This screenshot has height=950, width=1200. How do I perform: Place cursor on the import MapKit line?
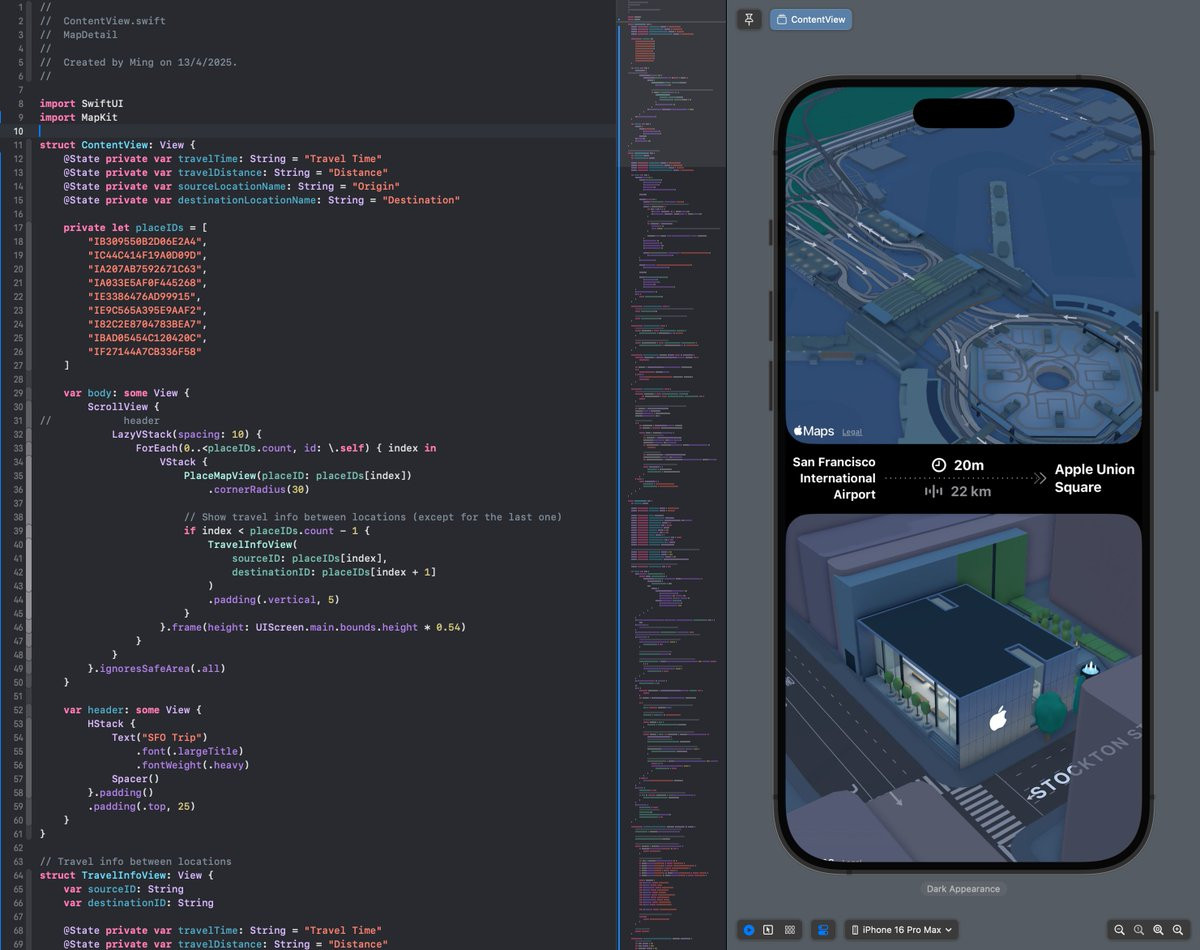tap(78, 117)
